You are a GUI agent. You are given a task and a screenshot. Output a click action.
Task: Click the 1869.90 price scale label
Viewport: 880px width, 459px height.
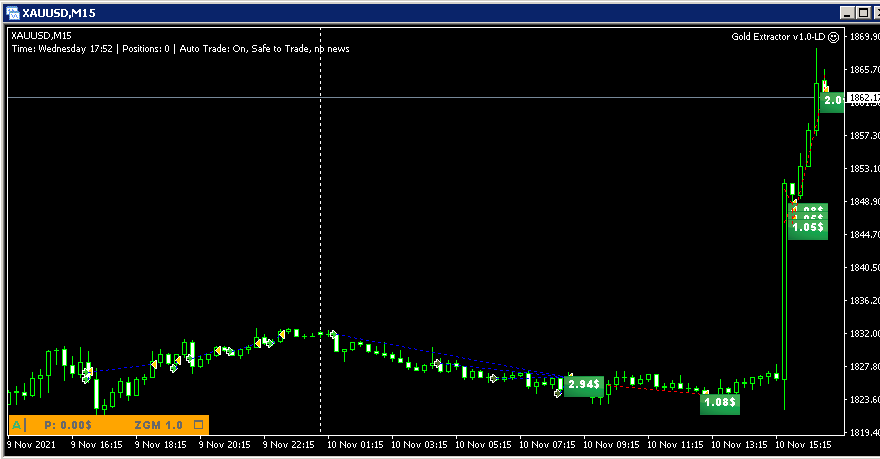[865, 36]
